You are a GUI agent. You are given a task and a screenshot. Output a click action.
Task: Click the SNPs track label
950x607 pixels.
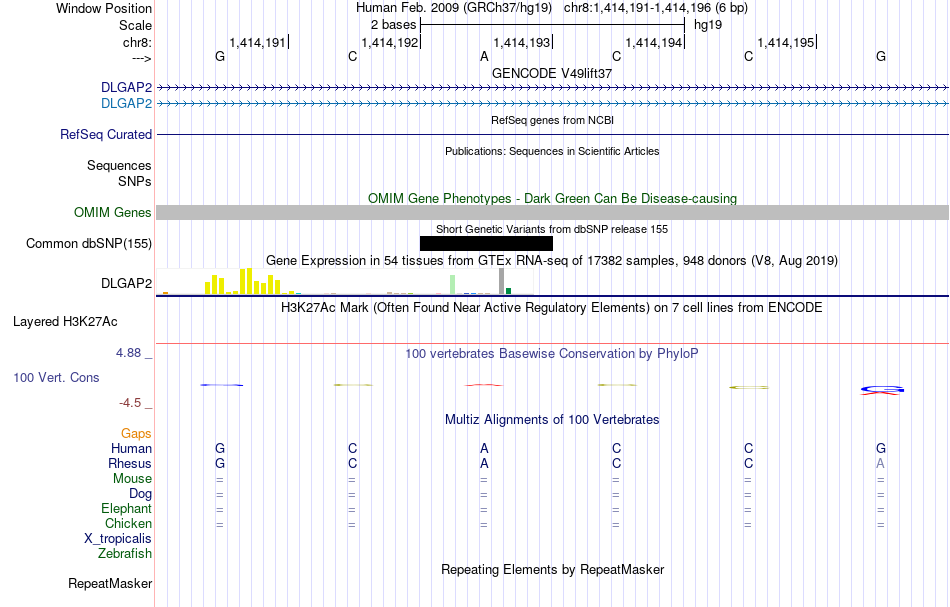(135, 181)
